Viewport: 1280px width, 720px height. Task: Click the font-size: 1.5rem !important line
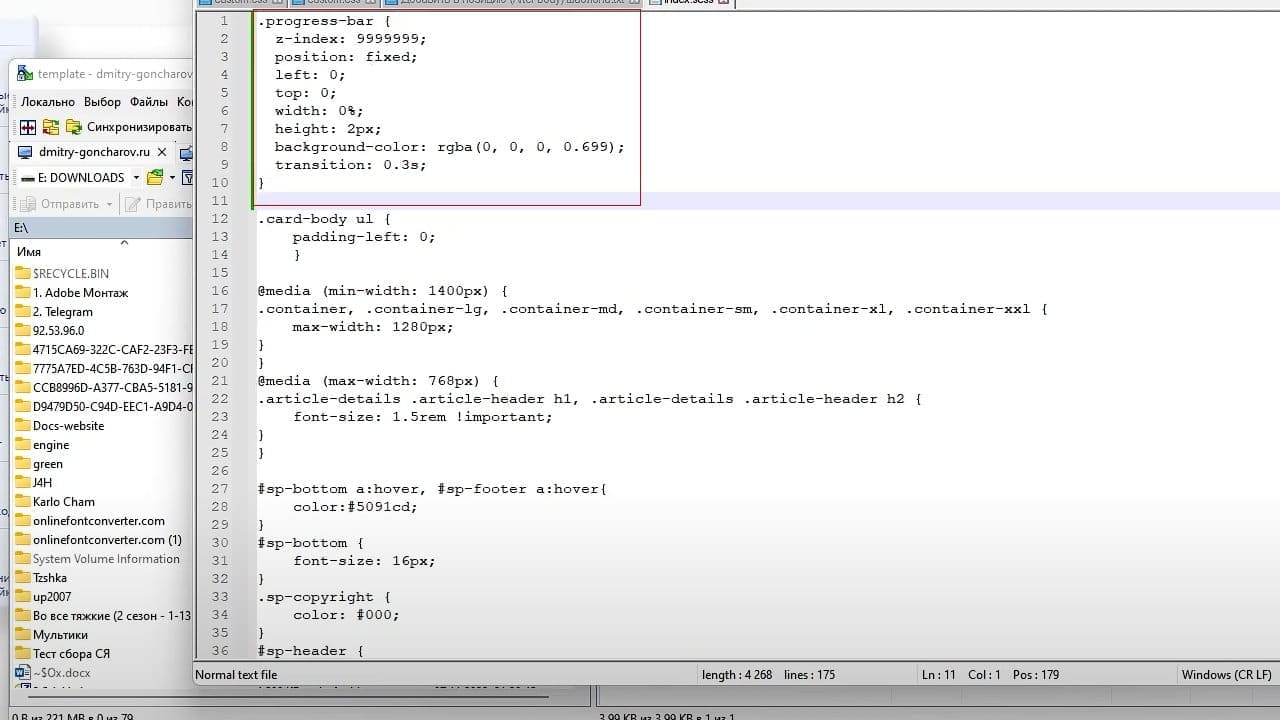pos(423,417)
